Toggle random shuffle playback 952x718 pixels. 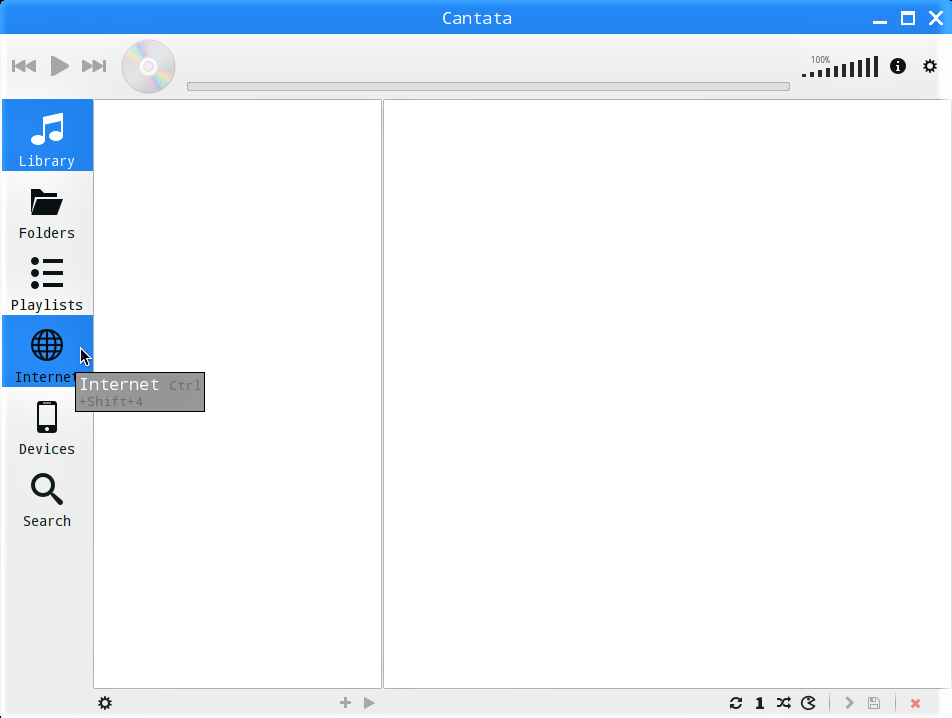(783, 703)
